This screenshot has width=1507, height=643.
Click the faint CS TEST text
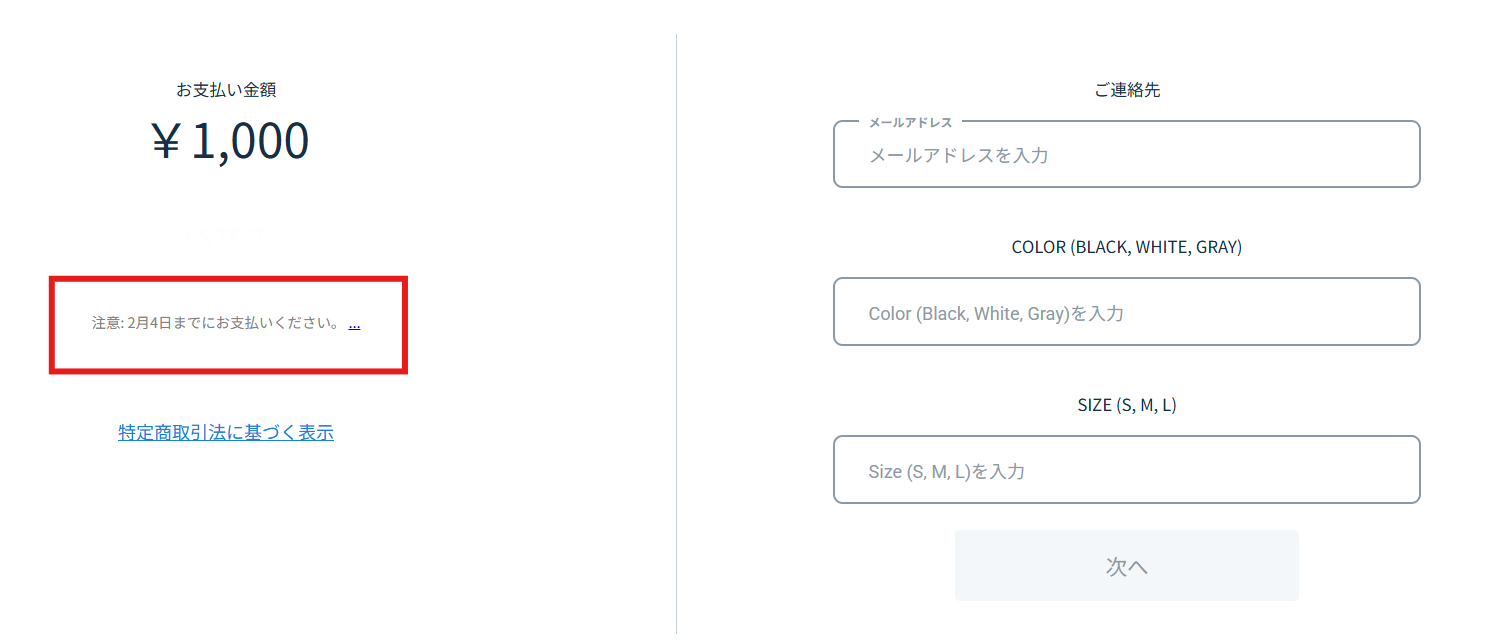(x=226, y=235)
